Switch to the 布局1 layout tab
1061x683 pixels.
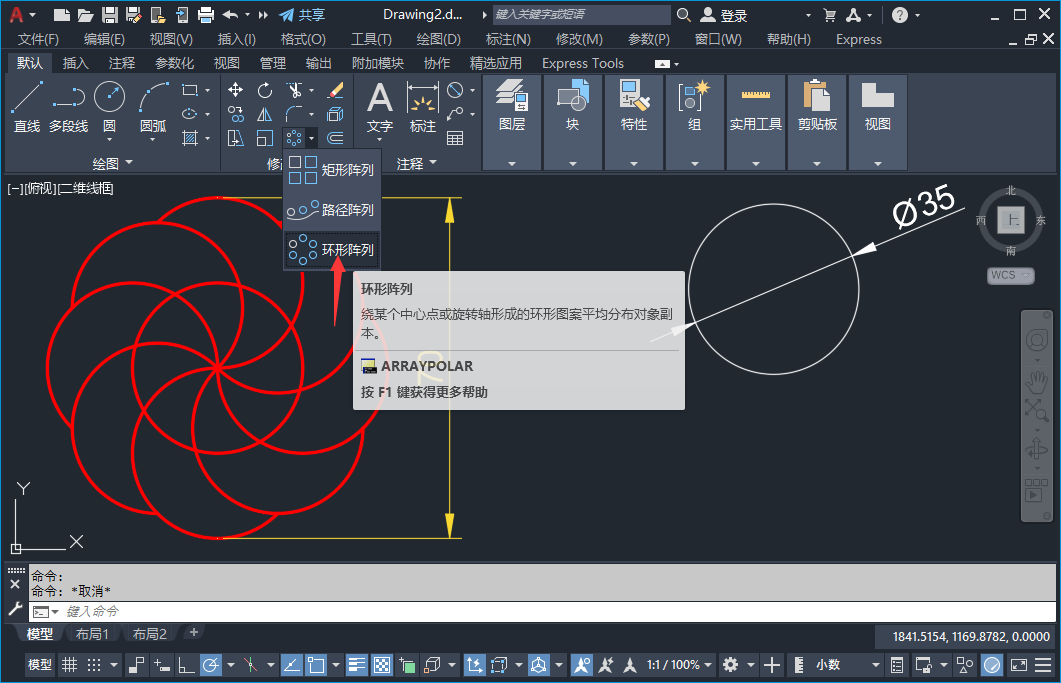click(92, 634)
